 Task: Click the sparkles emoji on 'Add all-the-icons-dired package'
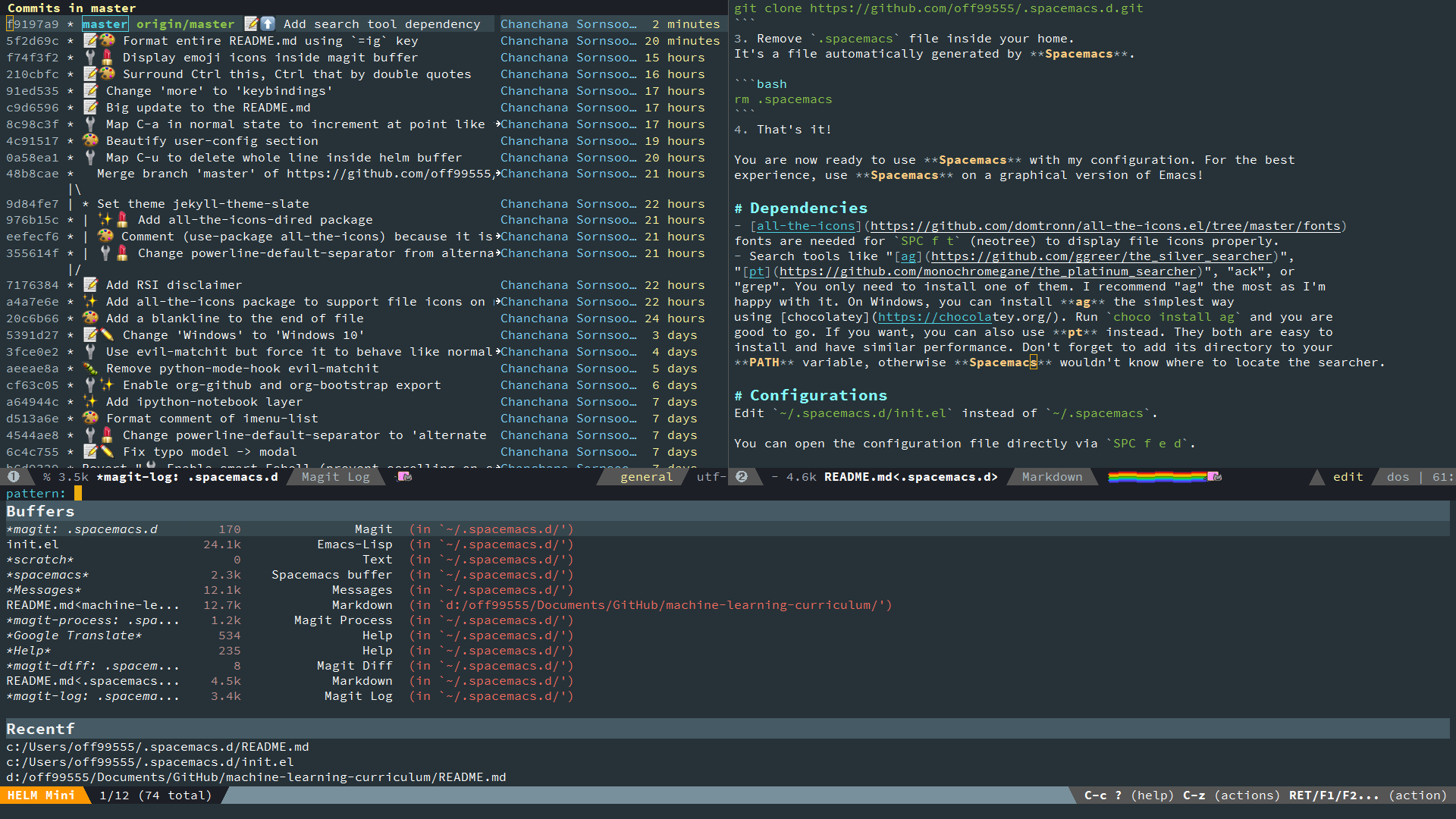[105, 220]
